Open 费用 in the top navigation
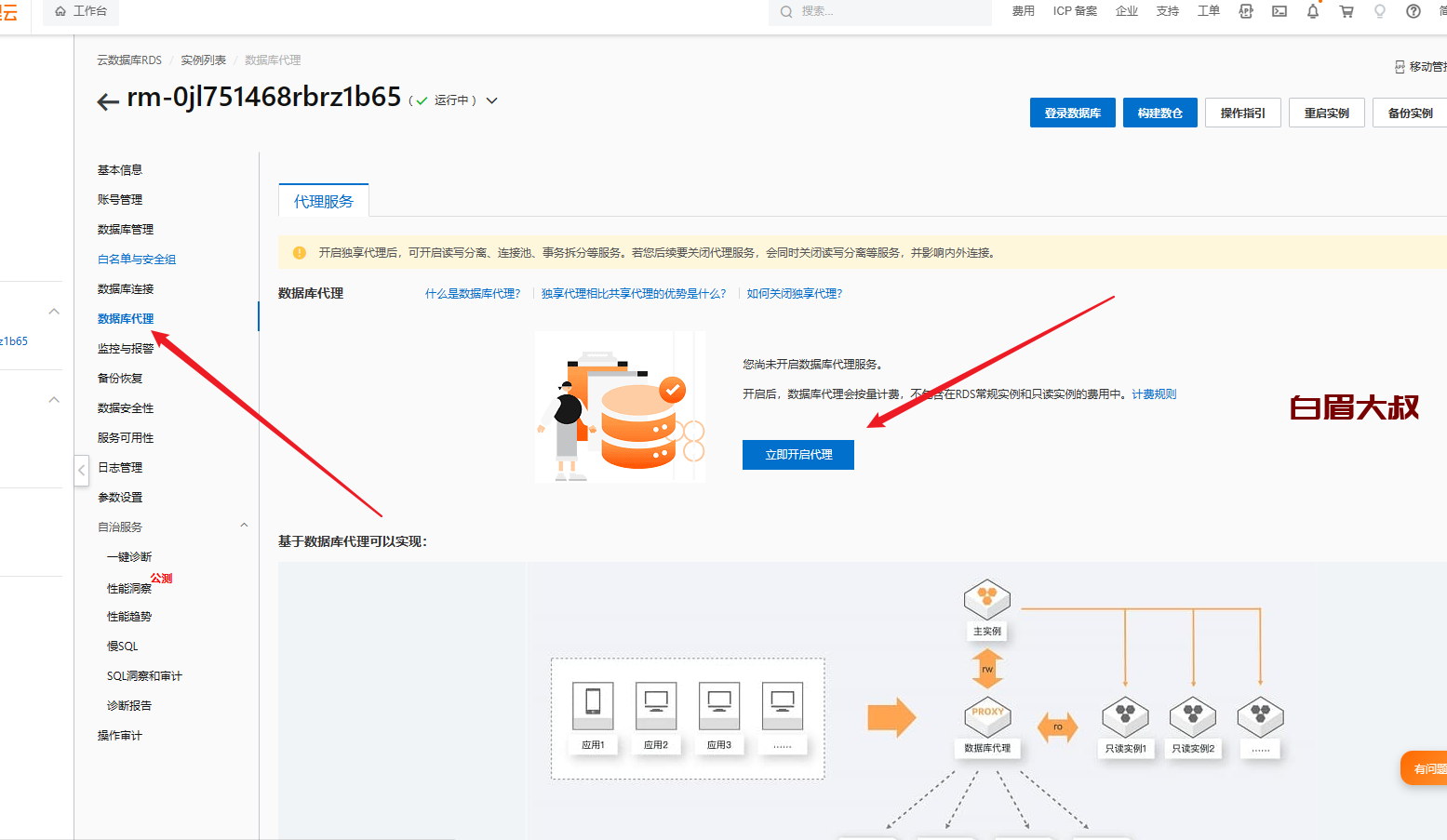1447x840 pixels. click(1024, 11)
